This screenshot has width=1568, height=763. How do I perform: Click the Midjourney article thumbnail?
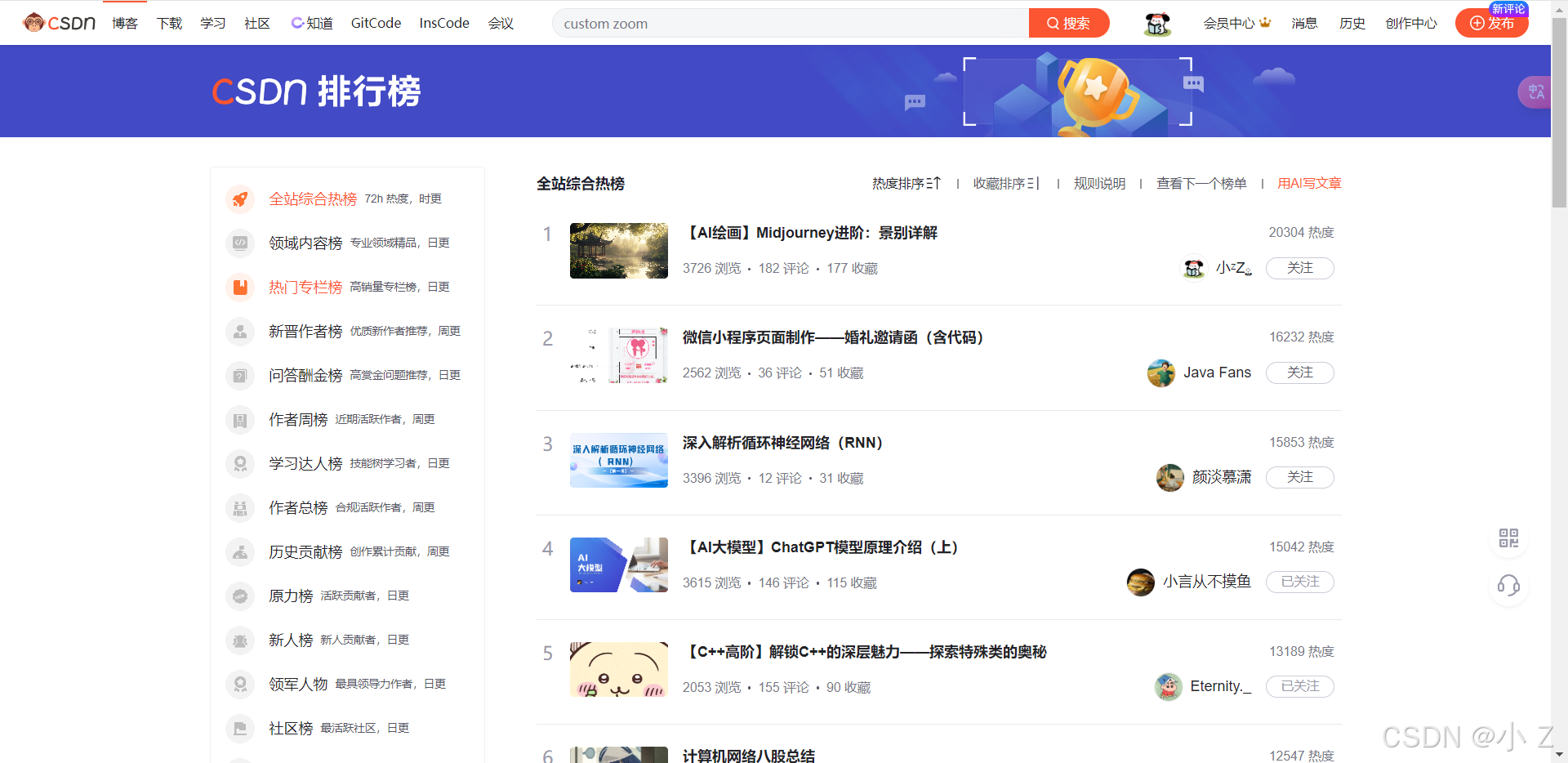(619, 251)
